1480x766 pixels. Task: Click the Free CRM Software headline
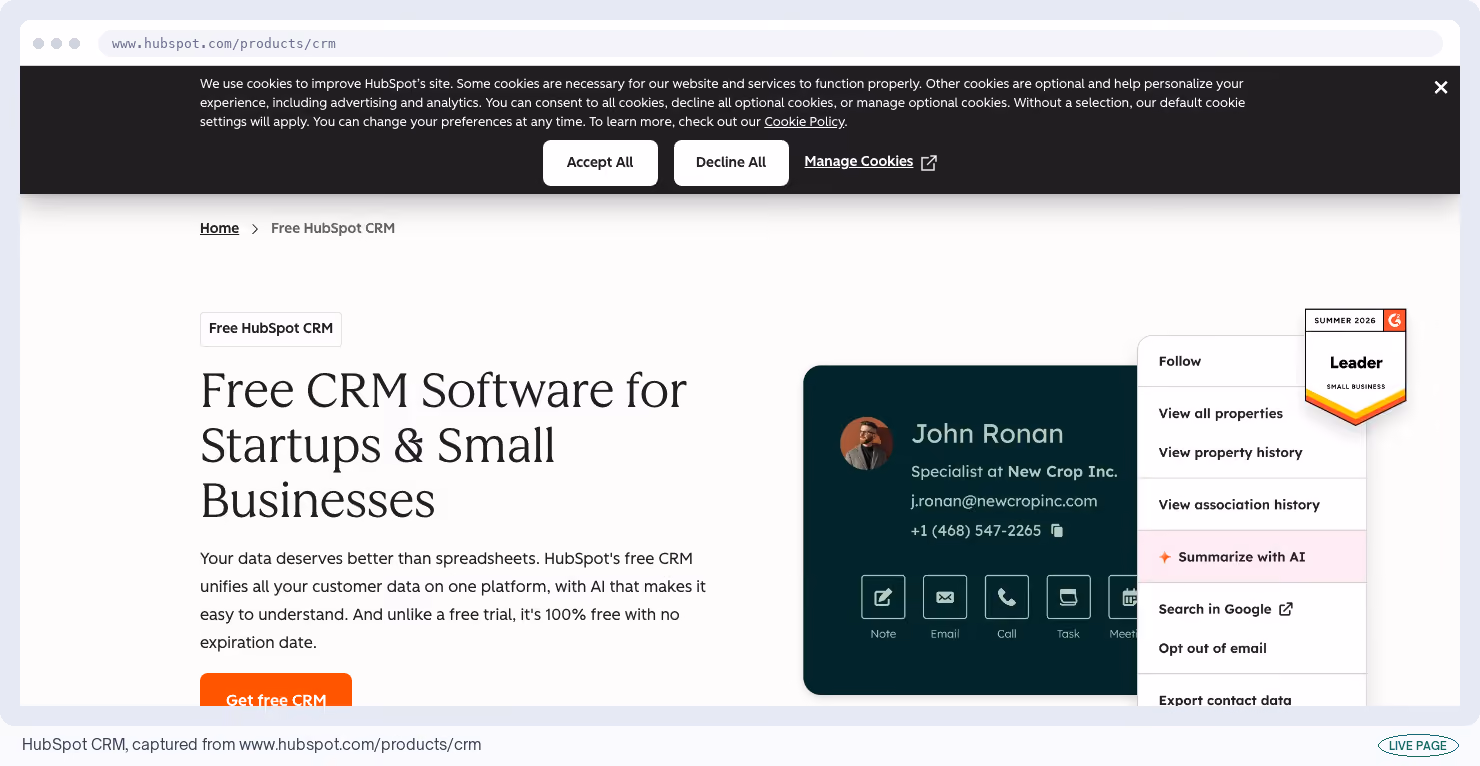tap(443, 445)
